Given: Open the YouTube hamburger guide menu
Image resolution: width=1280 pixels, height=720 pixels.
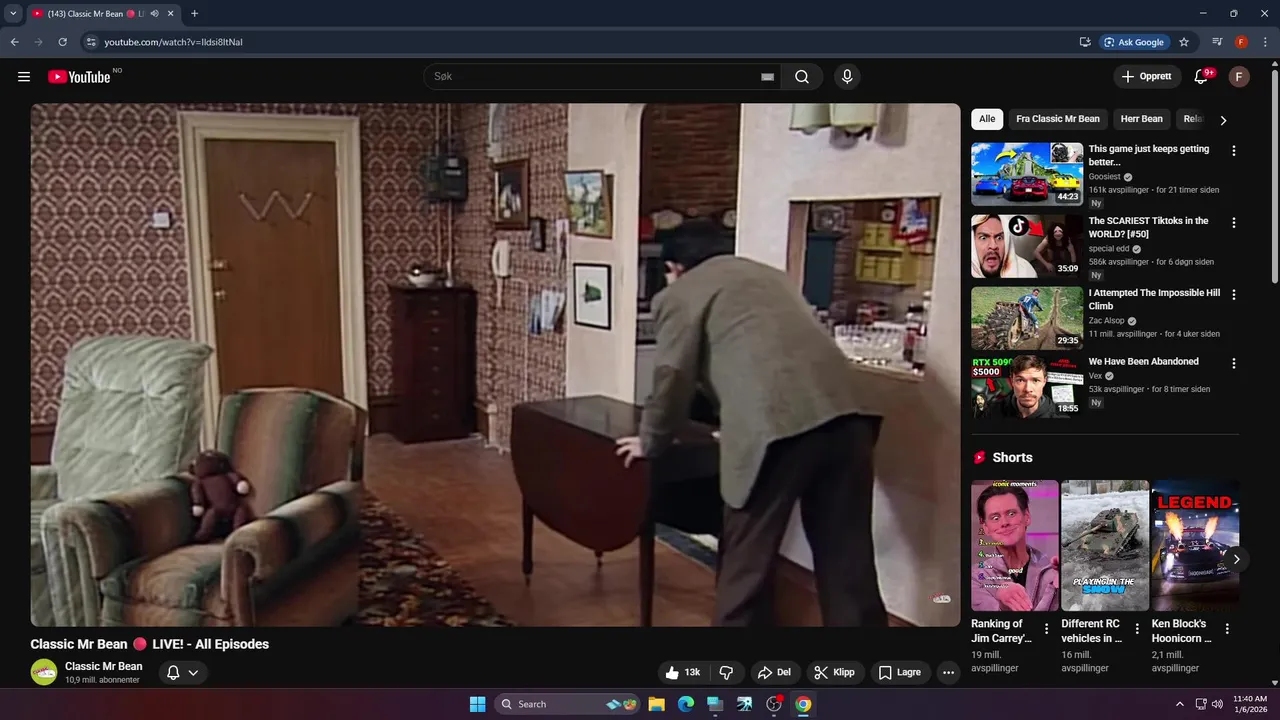Looking at the screenshot, I should pos(24,77).
